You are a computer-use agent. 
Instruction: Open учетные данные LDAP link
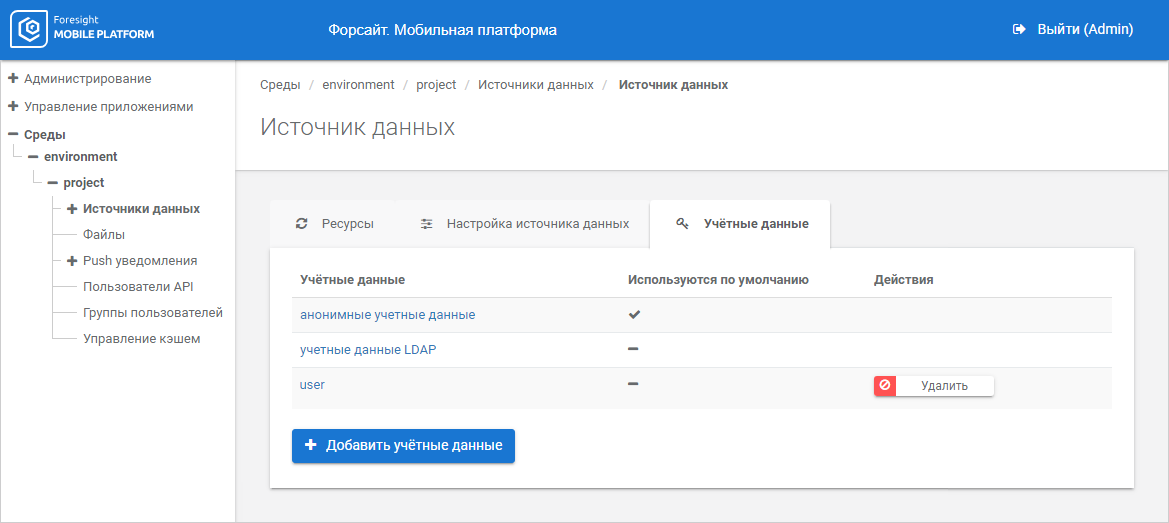(368, 350)
